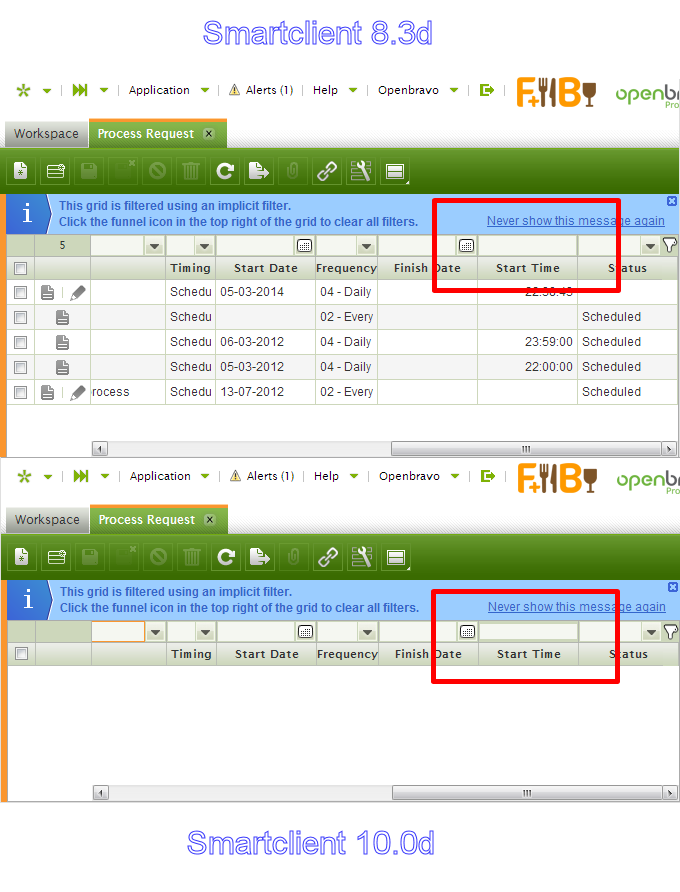This screenshot has width=680, height=892.
Task: Click 'New in grid' icon in upper toolbar
Action: (x=56, y=171)
